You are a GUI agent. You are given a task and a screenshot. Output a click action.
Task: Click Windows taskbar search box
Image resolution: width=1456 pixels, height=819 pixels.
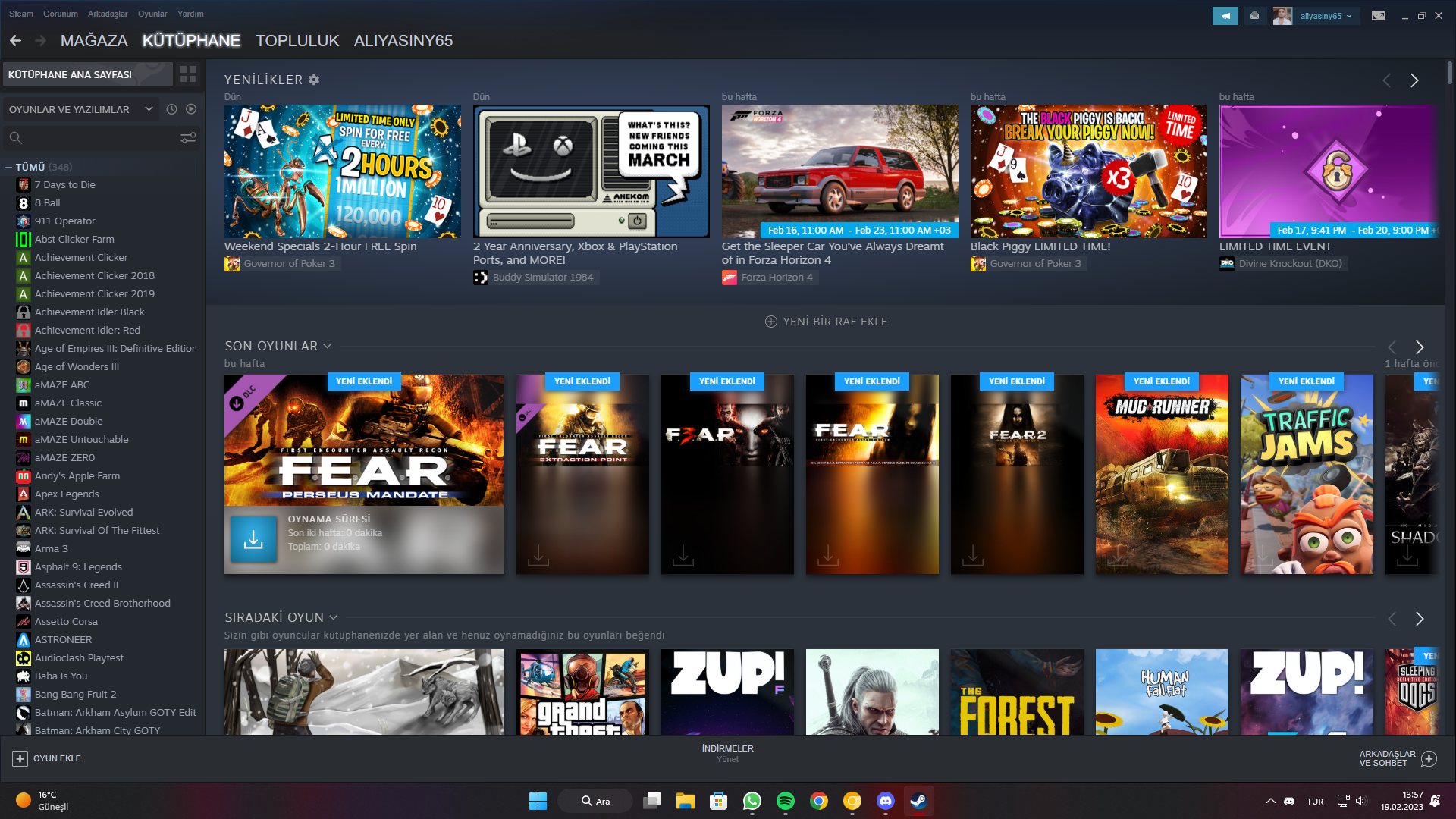tap(595, 801)
